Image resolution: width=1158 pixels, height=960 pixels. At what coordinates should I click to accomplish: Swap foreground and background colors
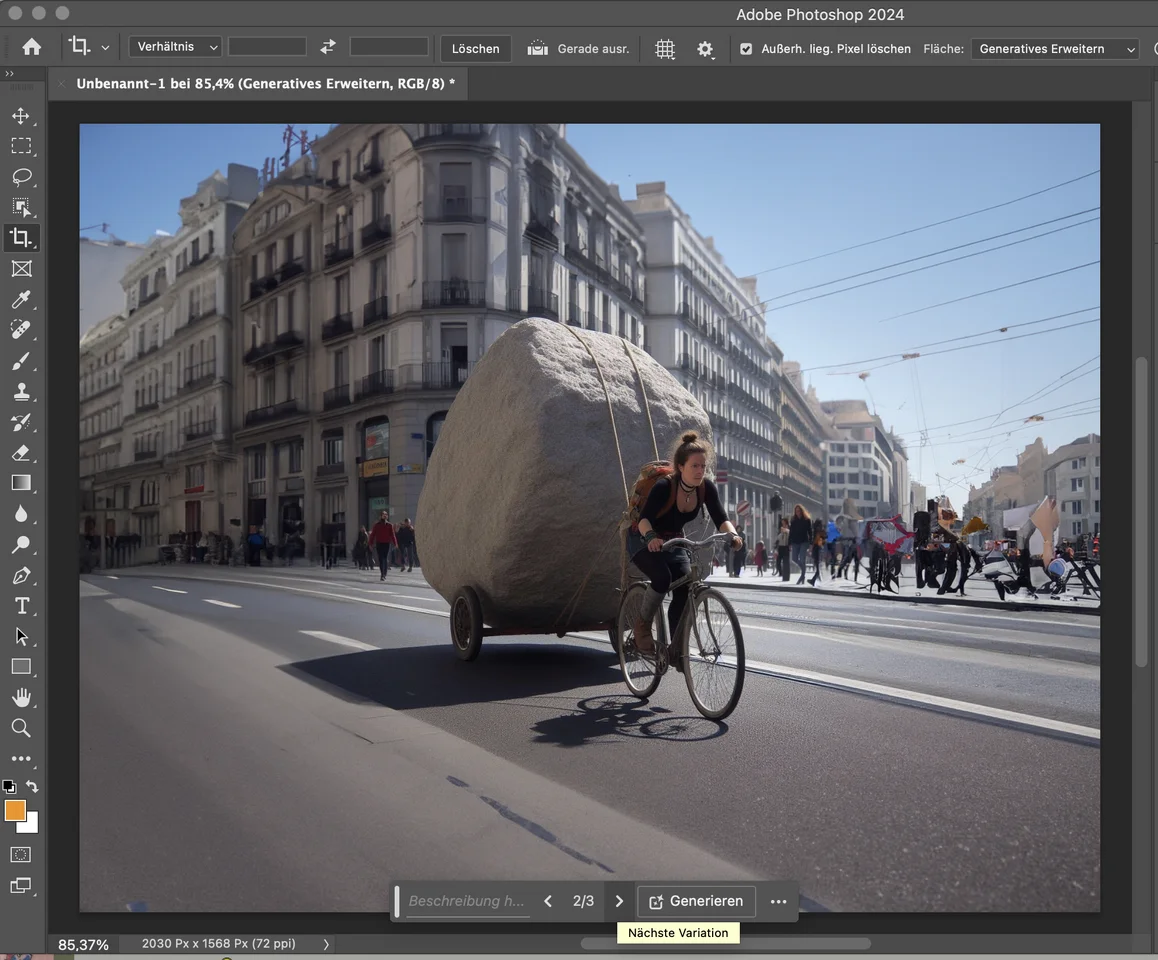point(32,787)
